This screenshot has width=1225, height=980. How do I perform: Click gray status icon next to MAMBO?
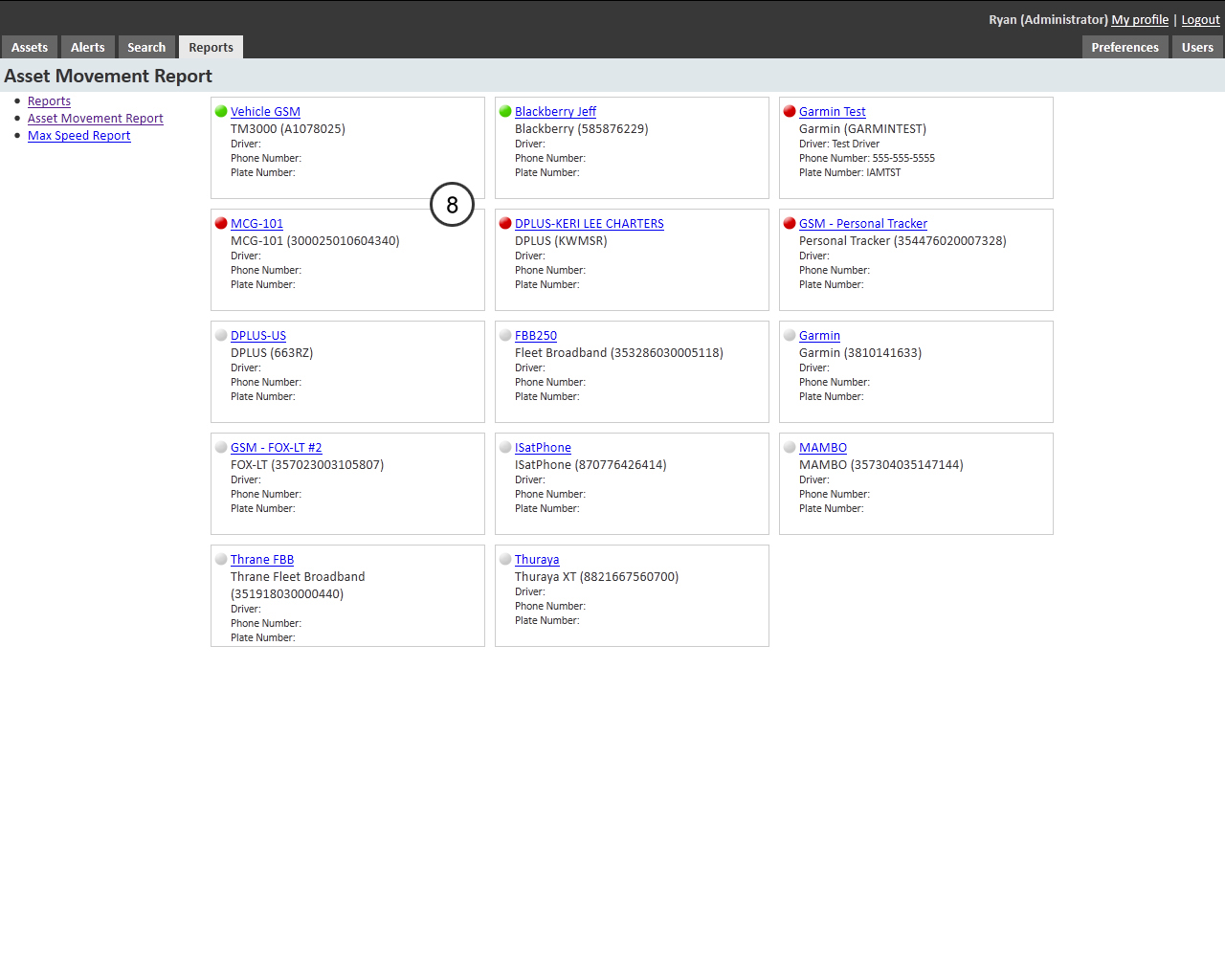pyautogui.click(x=790, y=448)
